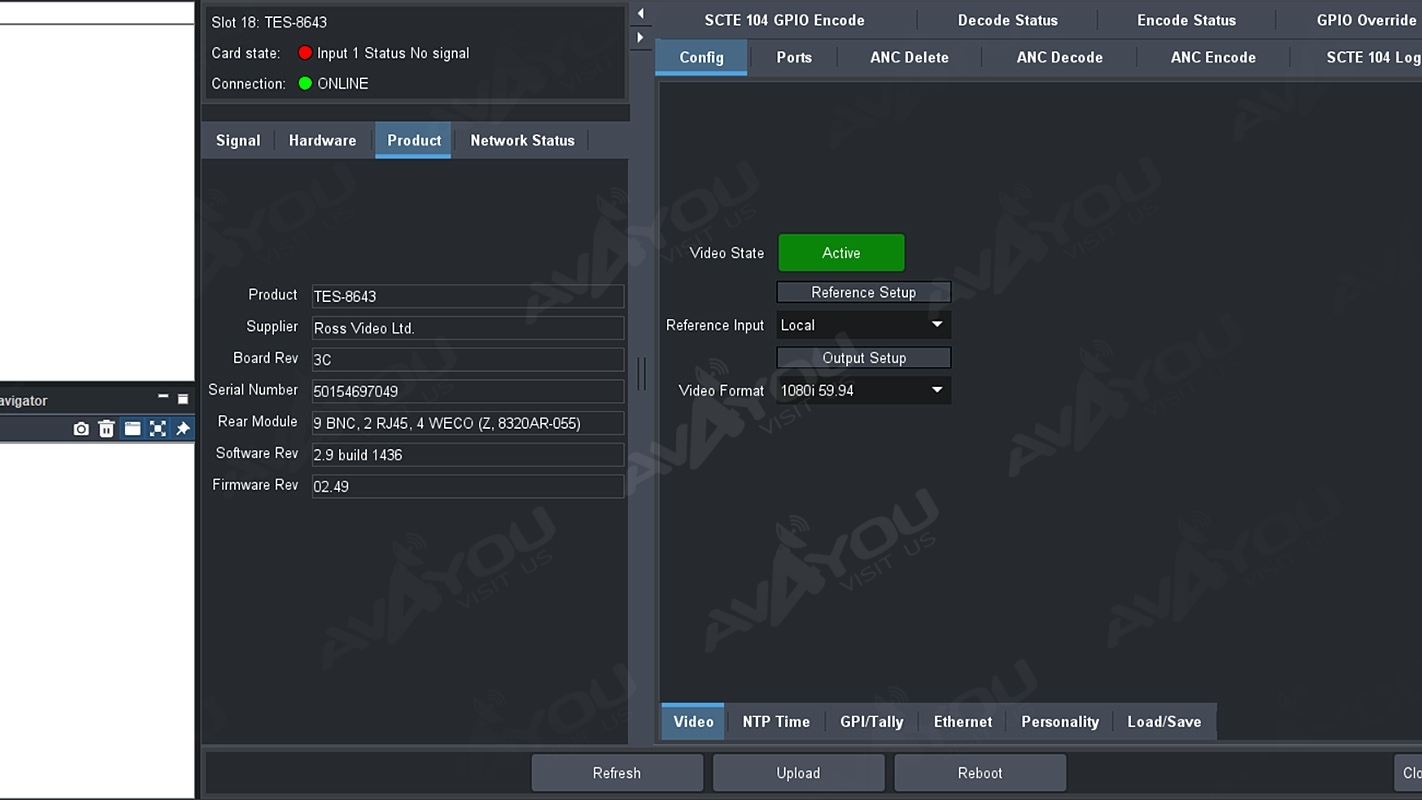Click the fit-to-screen arrows icon in navigator
This screenshot has height=800, width=1422.
158,429
